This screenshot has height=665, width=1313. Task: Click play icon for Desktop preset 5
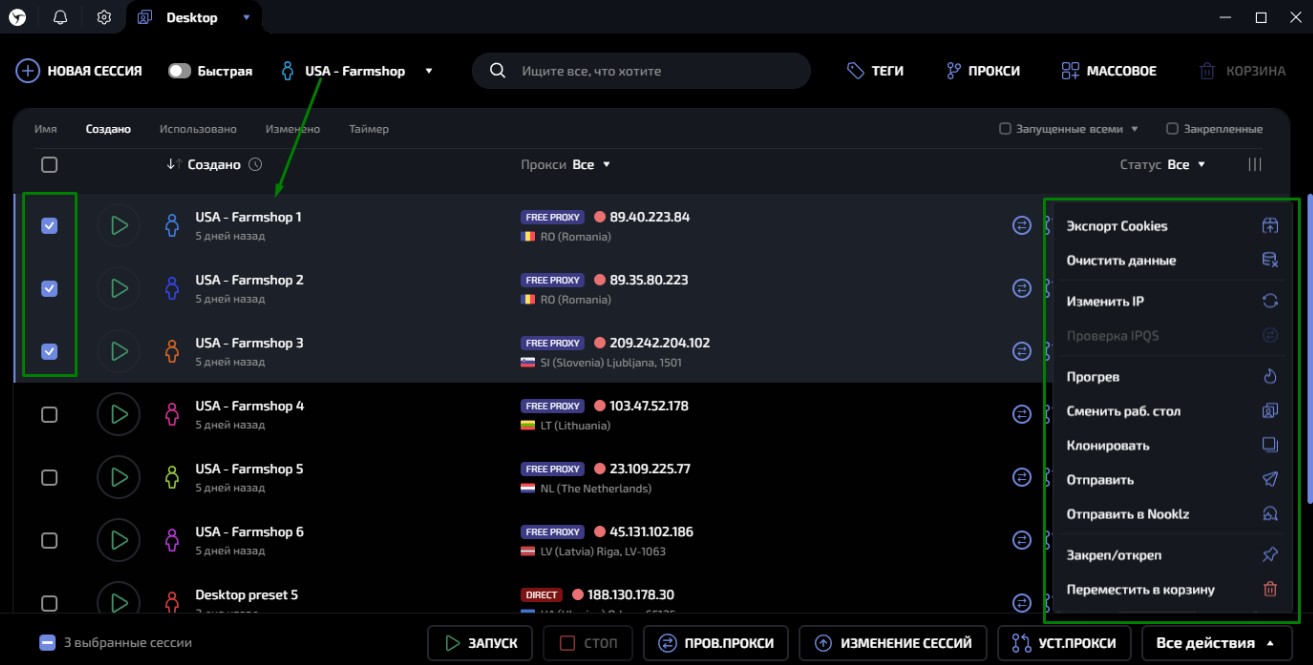[x=119, y=602]
